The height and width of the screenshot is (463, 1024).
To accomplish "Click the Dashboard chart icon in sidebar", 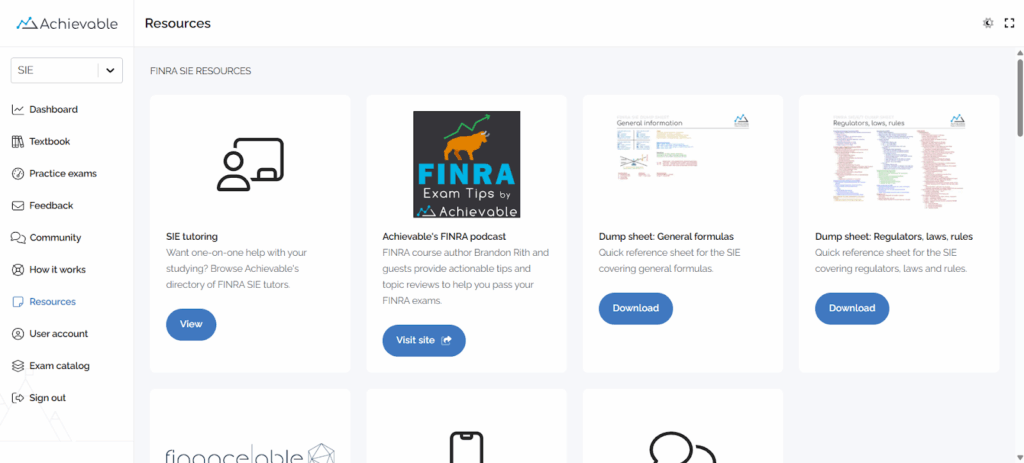I will pyautogui.click(x=18, y=110).
